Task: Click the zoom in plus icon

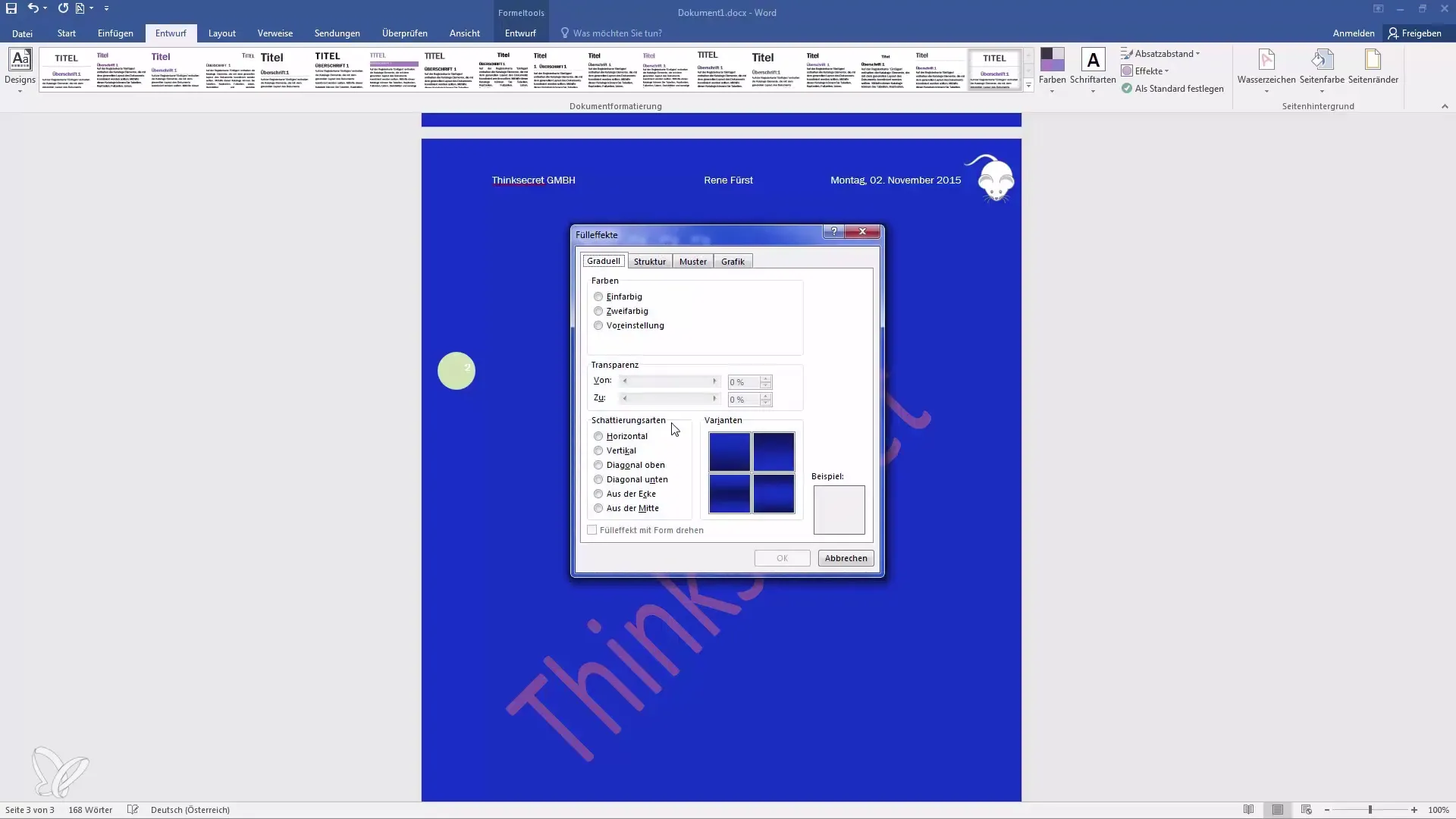Action: pyautogui.click(x=1414, y=810)
